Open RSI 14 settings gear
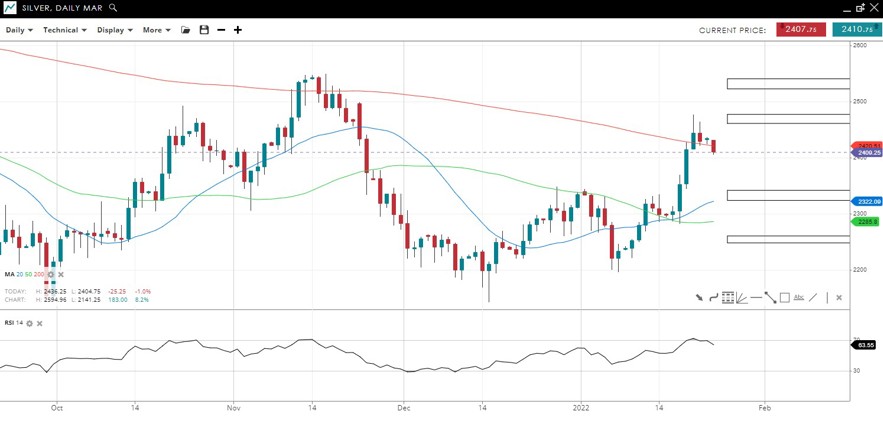Viewport: 883px width, 421px height. pos(29,323)
